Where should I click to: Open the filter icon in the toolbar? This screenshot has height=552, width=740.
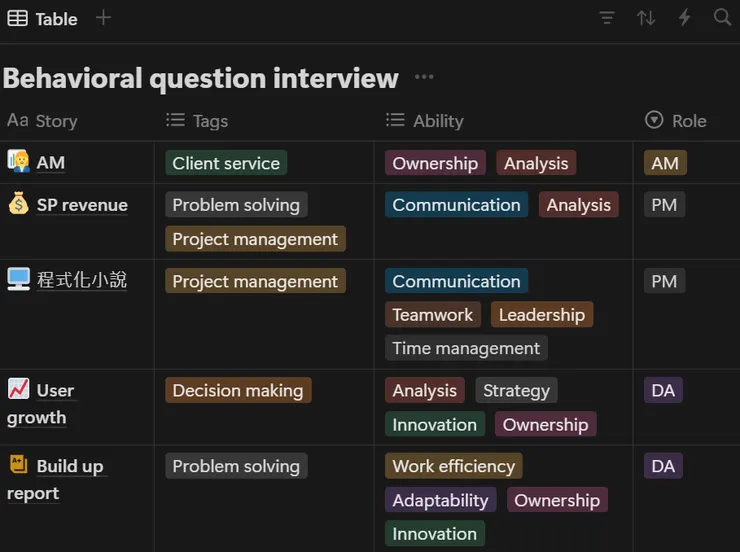click(x=606, y=18)
